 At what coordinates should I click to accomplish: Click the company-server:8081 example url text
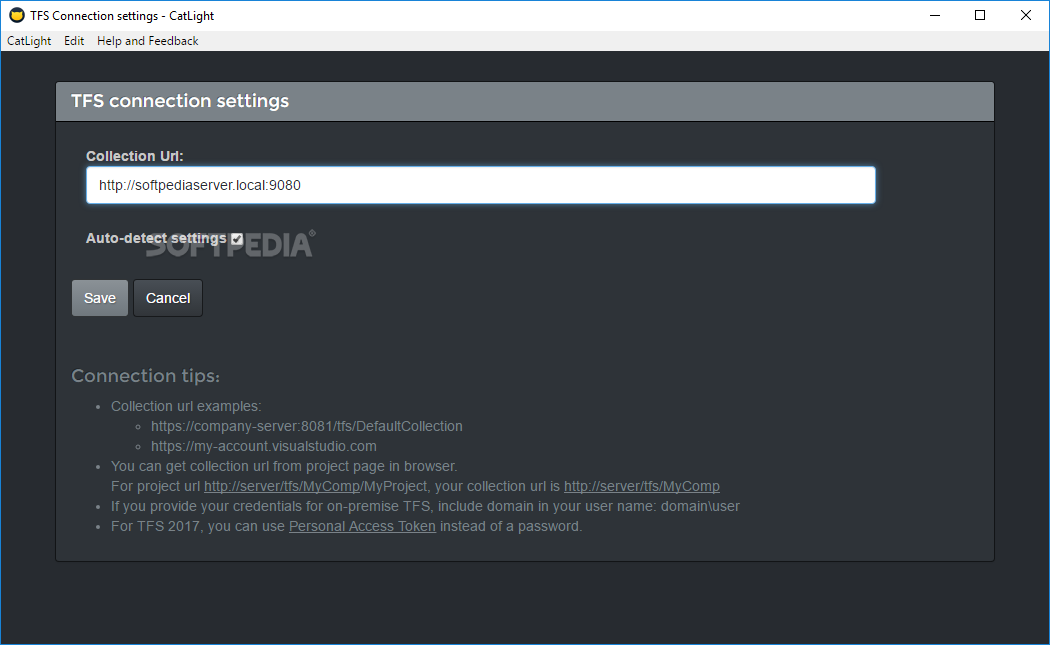[x=307, y=426]
